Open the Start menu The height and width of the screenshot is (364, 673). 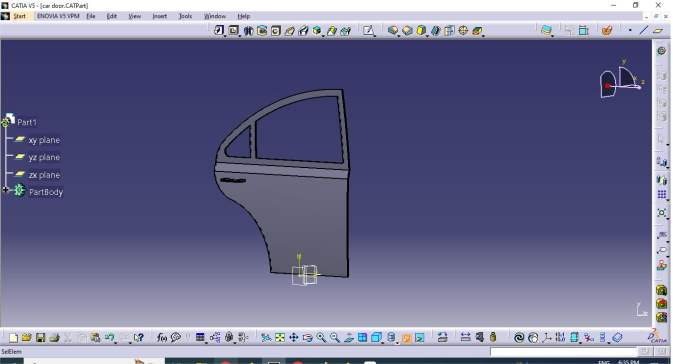pyautogui.click(x=20, y=16)
